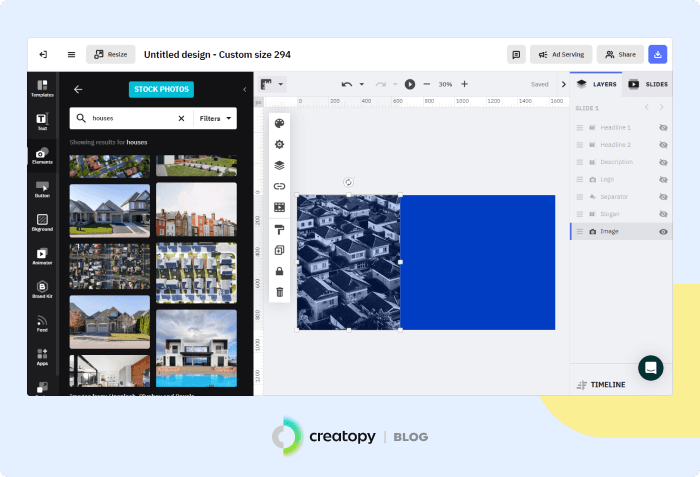700x477 pixels.
Task: Click the blue download button
Action: pyautogui.click(x=657, y=55)
